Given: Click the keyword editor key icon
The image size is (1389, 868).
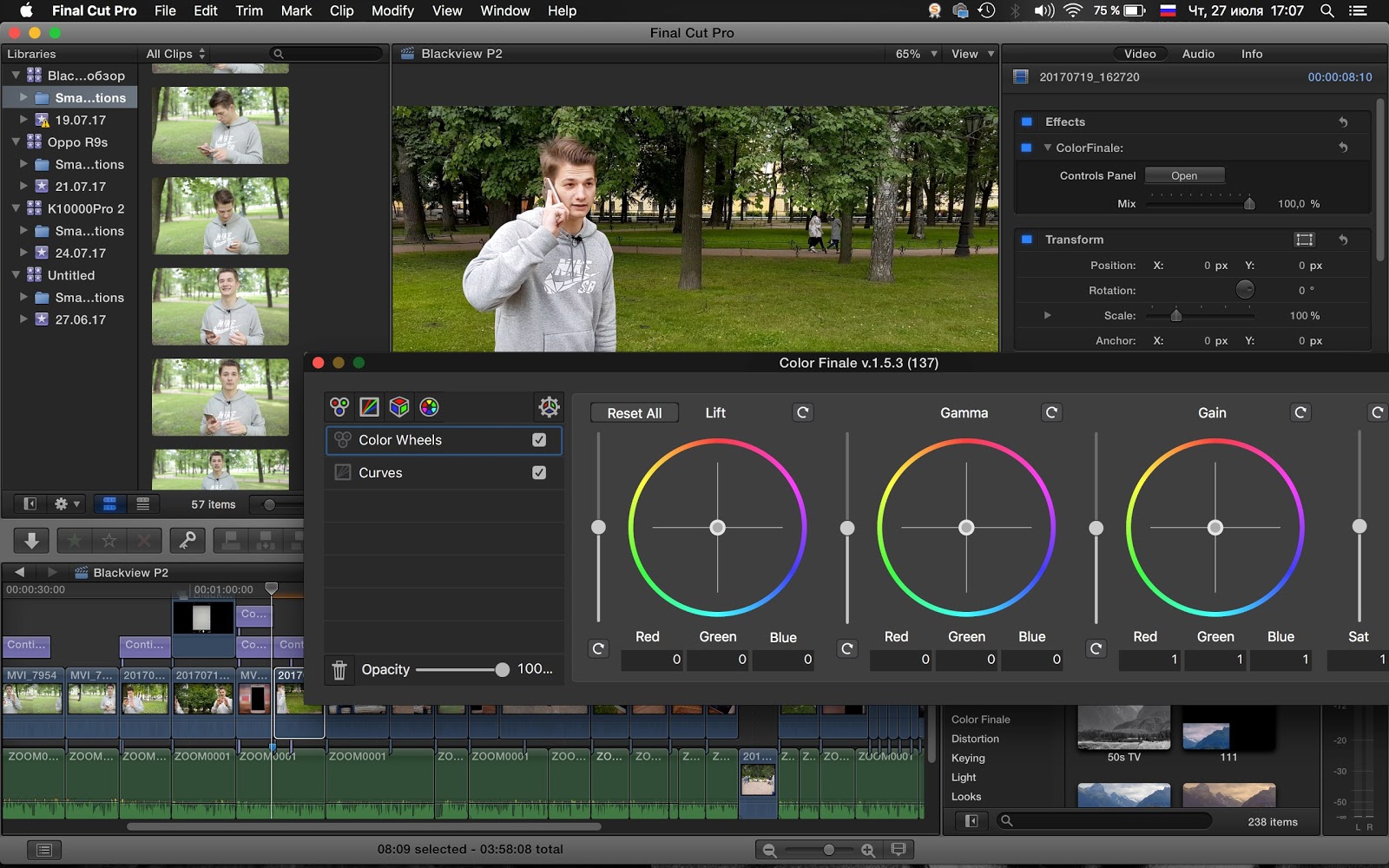Looking at the screenshot, I should (187, 541).
